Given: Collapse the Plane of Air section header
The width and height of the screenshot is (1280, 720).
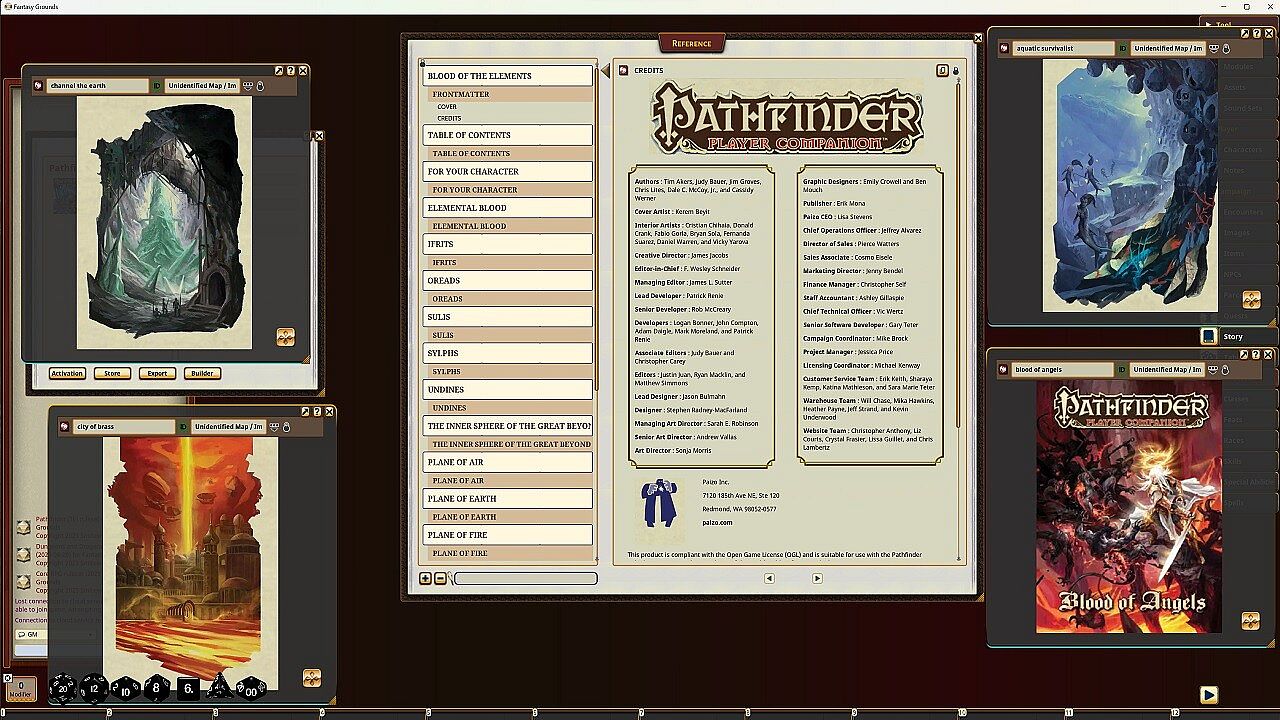Looking at the screenshot, I should 508,462.
